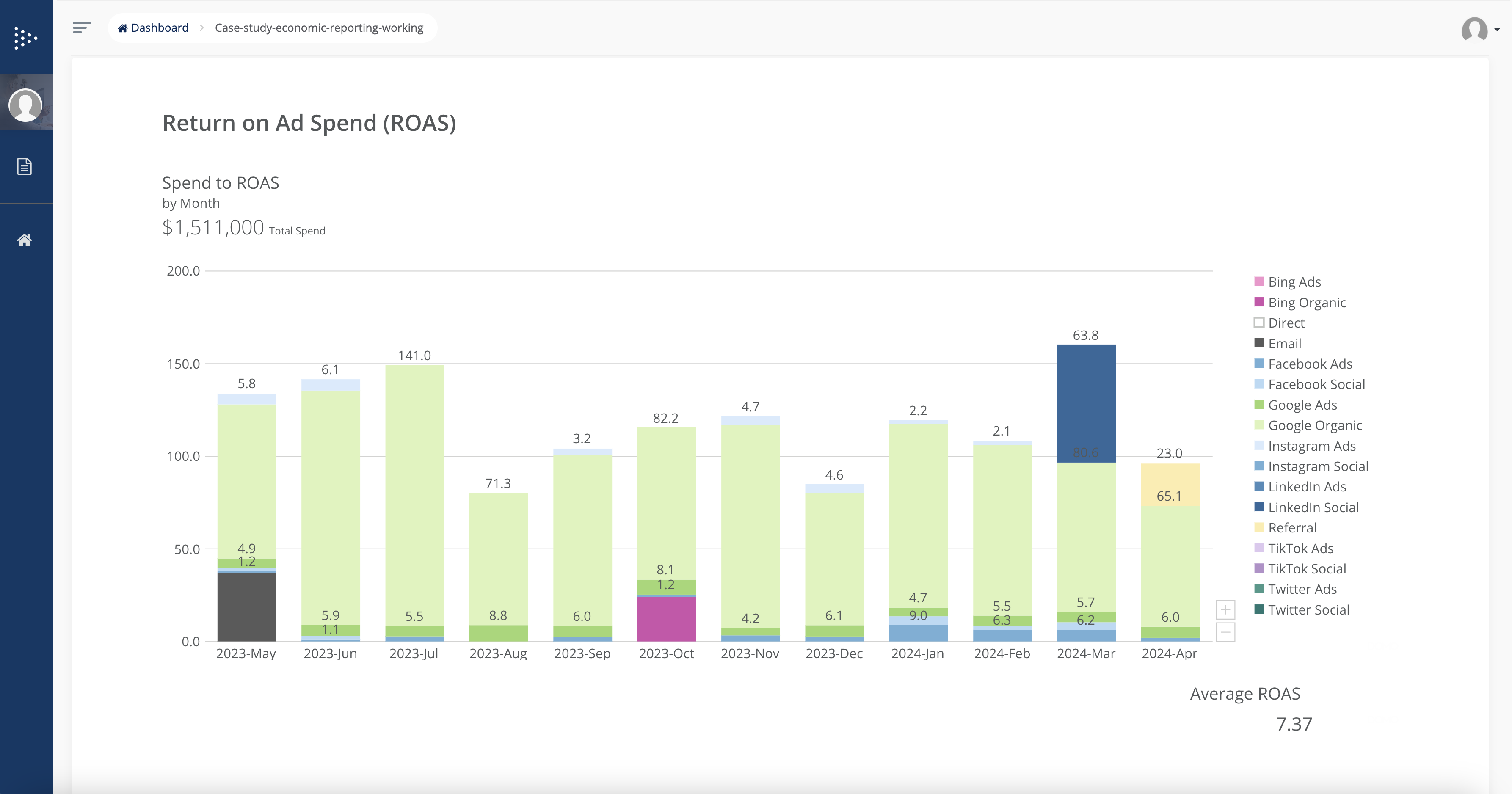1512x794 pixels.
Task: Toggle Bing Ads series in legend
Action: [1287, 282]
